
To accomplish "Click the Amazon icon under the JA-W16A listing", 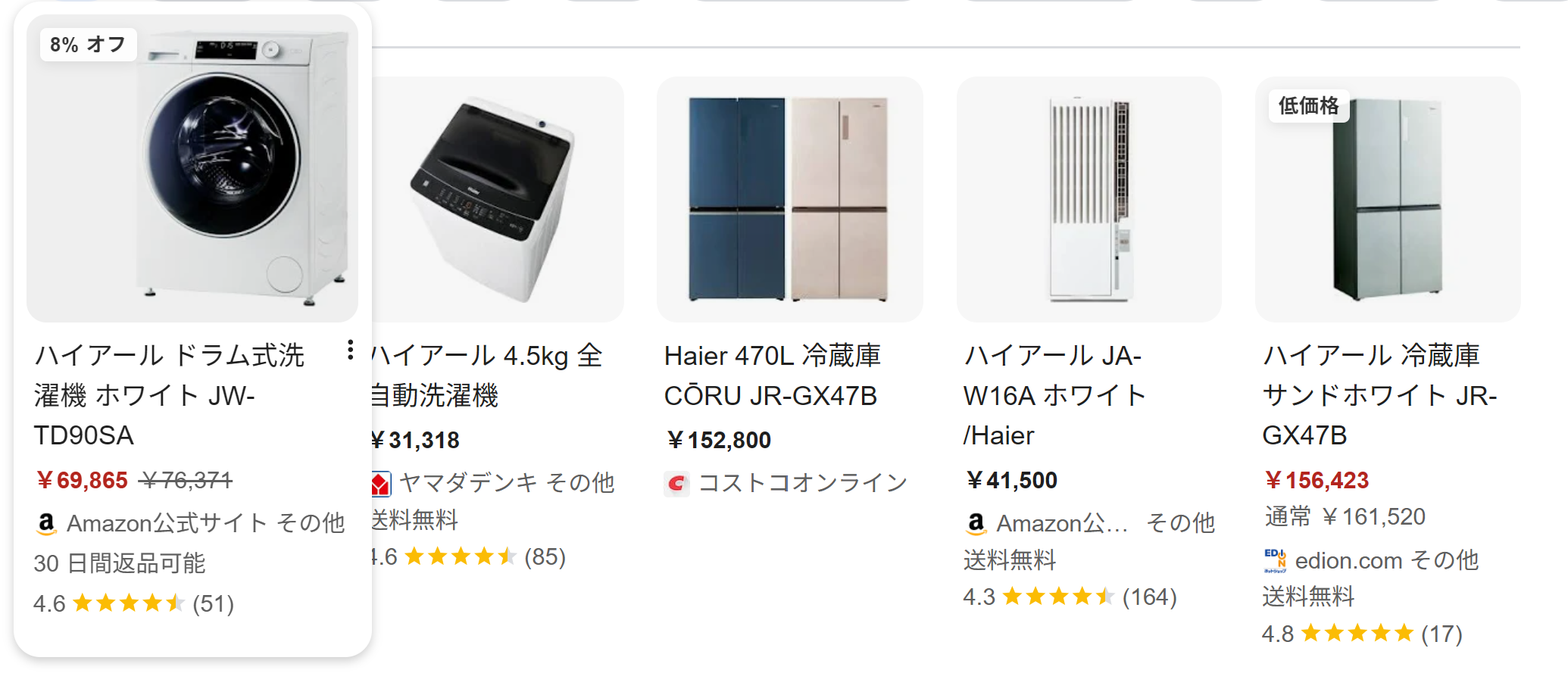I will [976, 523].
